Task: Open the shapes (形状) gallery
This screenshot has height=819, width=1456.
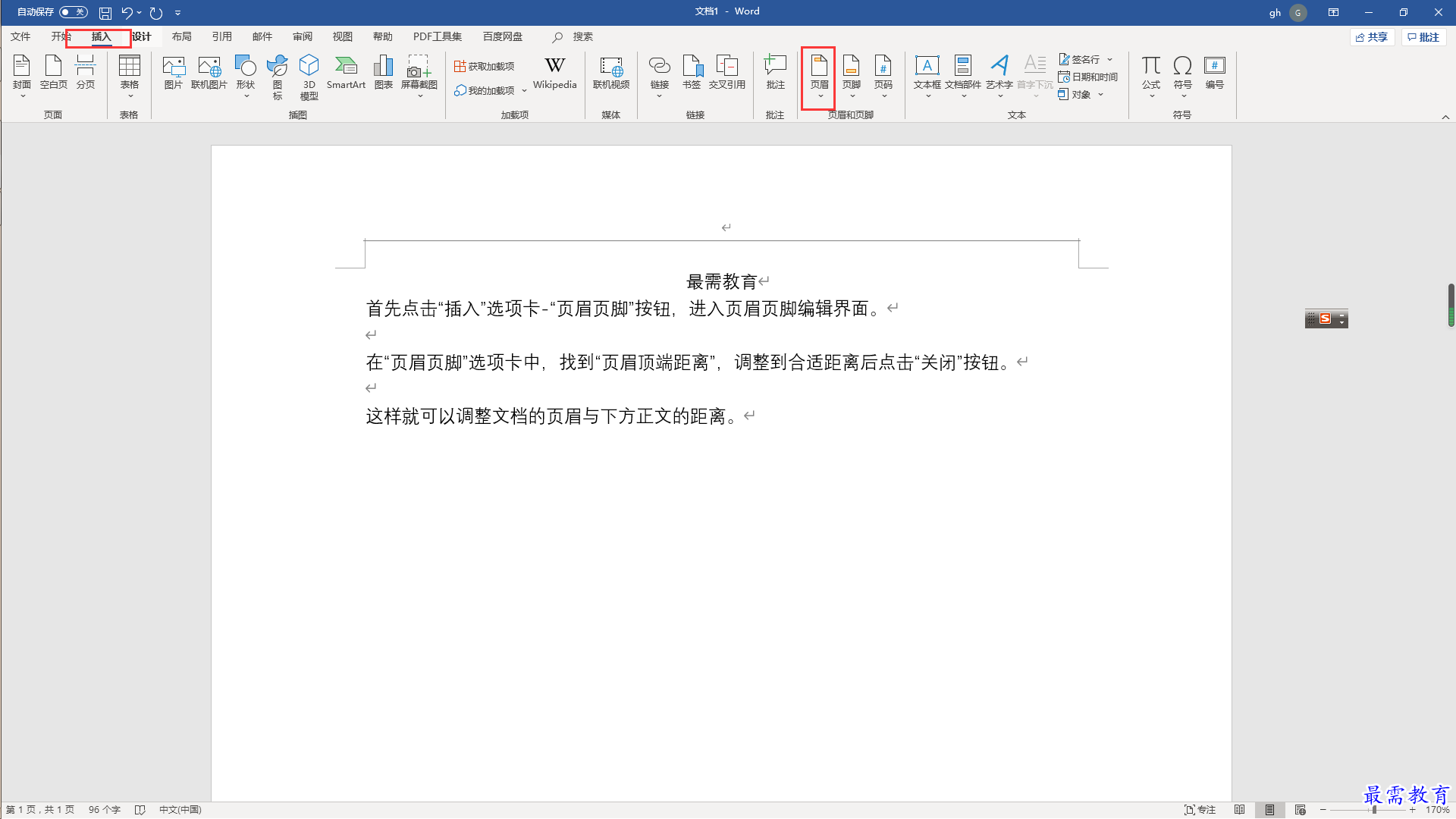Action: tap(246, 76)
